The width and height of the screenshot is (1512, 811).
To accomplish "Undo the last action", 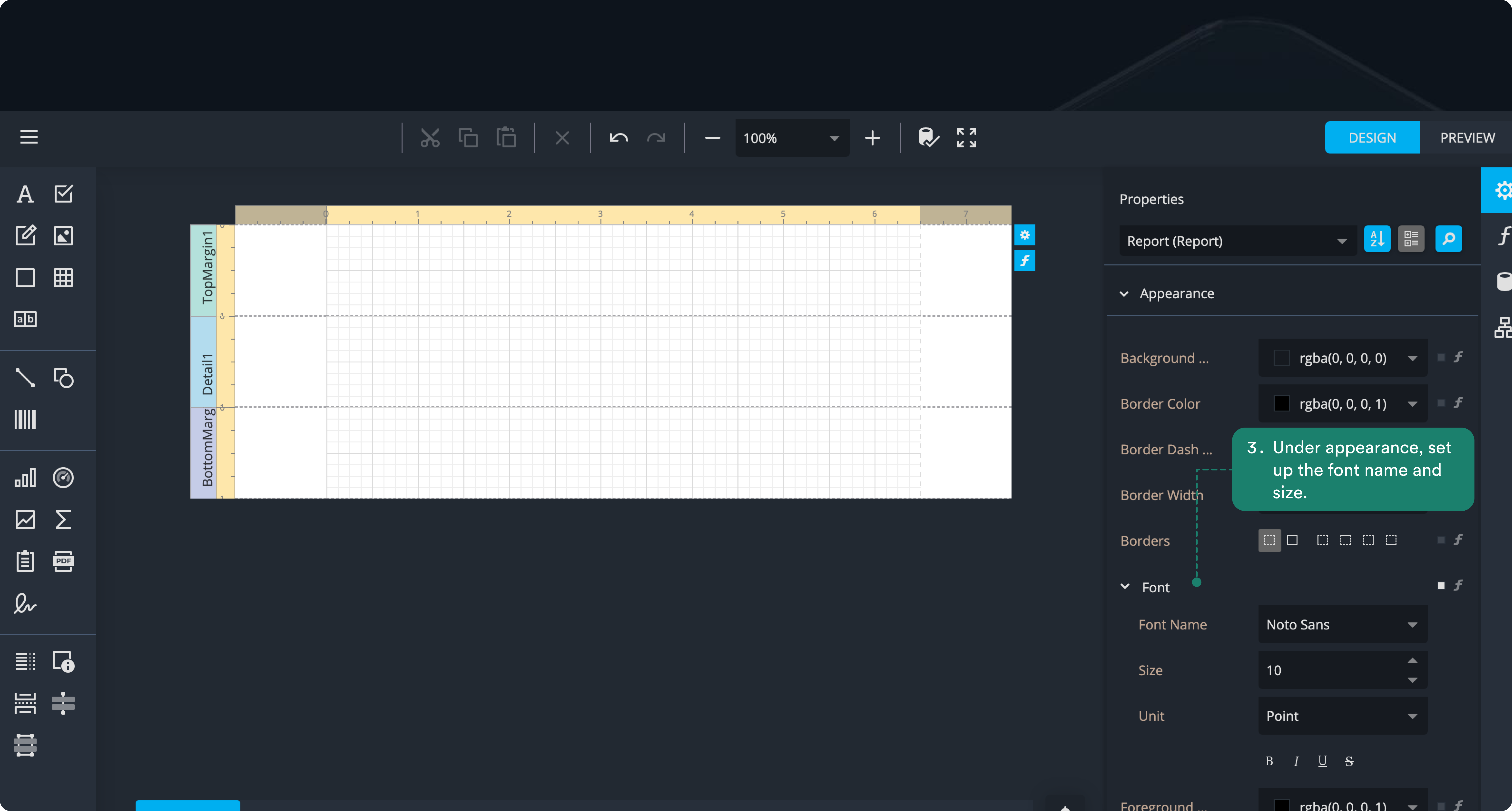I will [619, 138].
